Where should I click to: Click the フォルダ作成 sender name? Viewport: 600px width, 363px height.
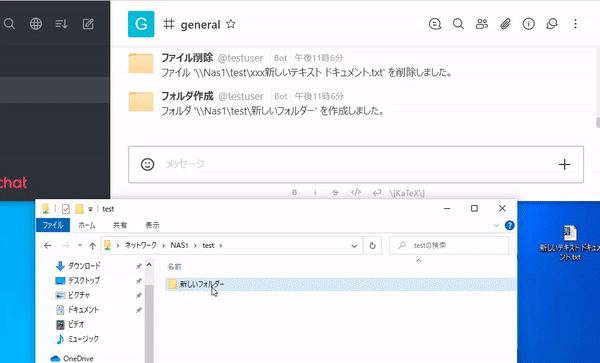187,96
